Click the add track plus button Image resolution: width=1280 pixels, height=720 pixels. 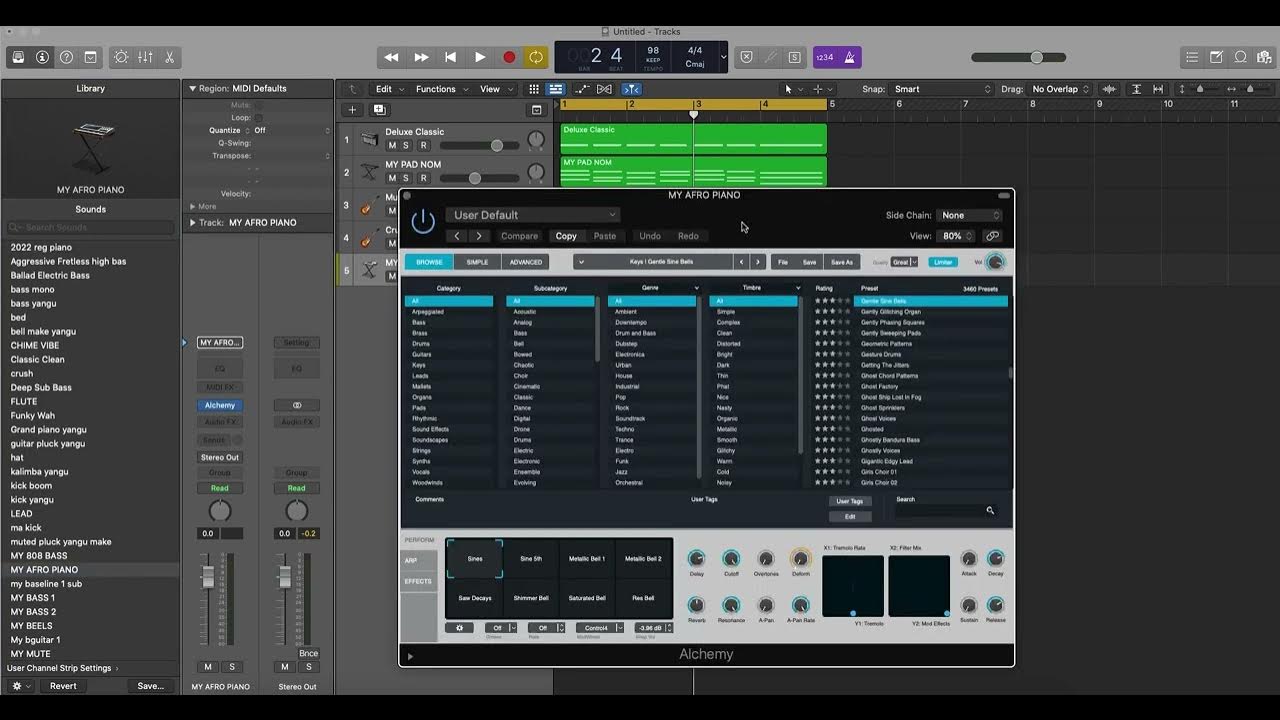point(351,110)
